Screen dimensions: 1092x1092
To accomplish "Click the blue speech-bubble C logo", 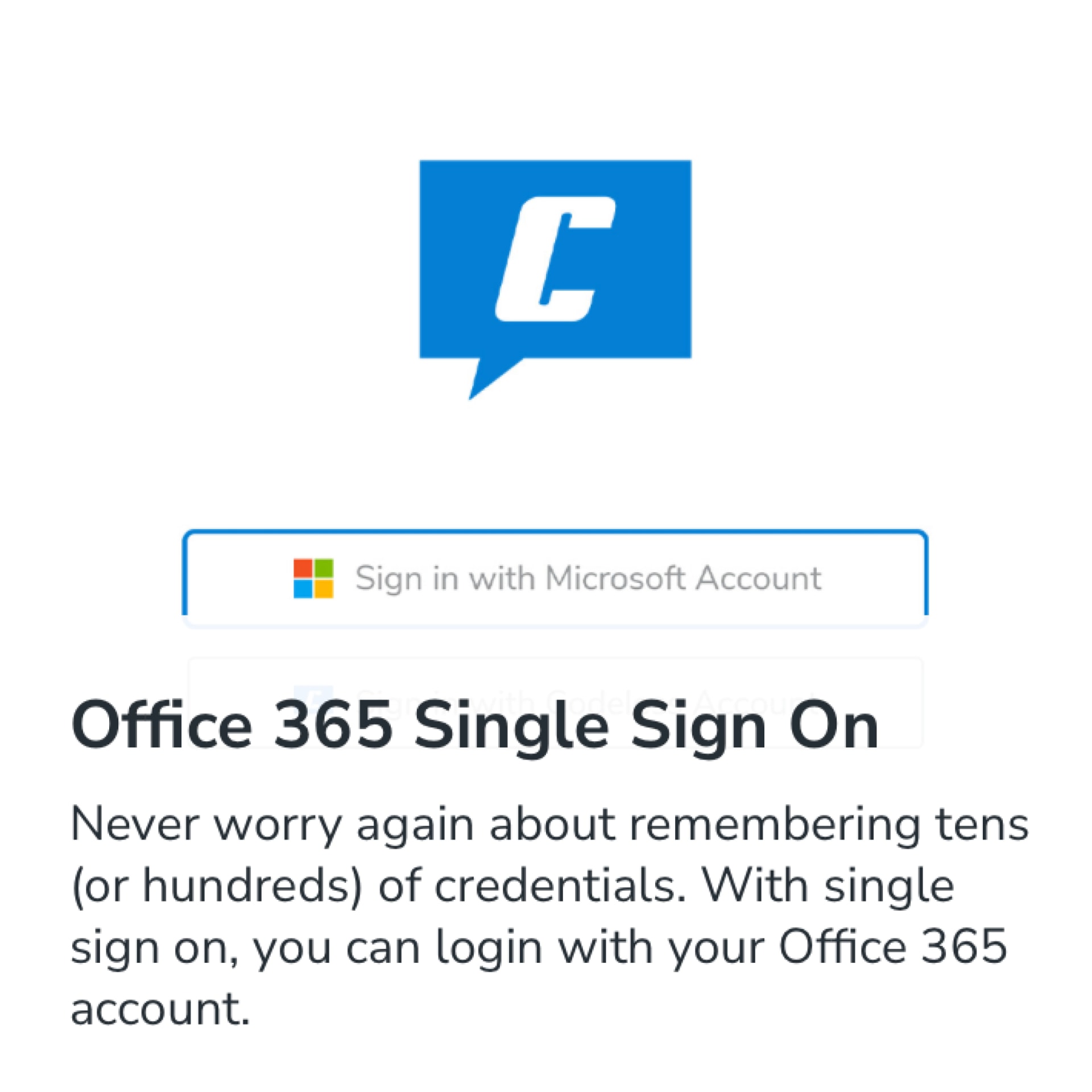I will click(x=555, y=279).
